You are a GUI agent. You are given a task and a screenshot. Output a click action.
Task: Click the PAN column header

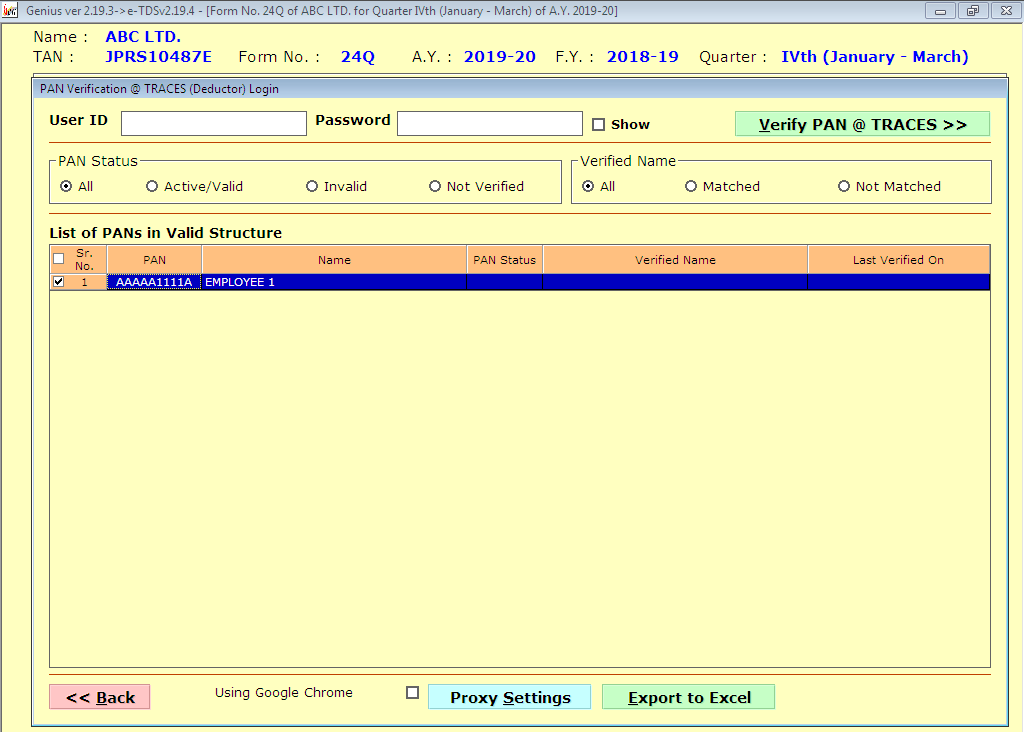click(154, 260)
